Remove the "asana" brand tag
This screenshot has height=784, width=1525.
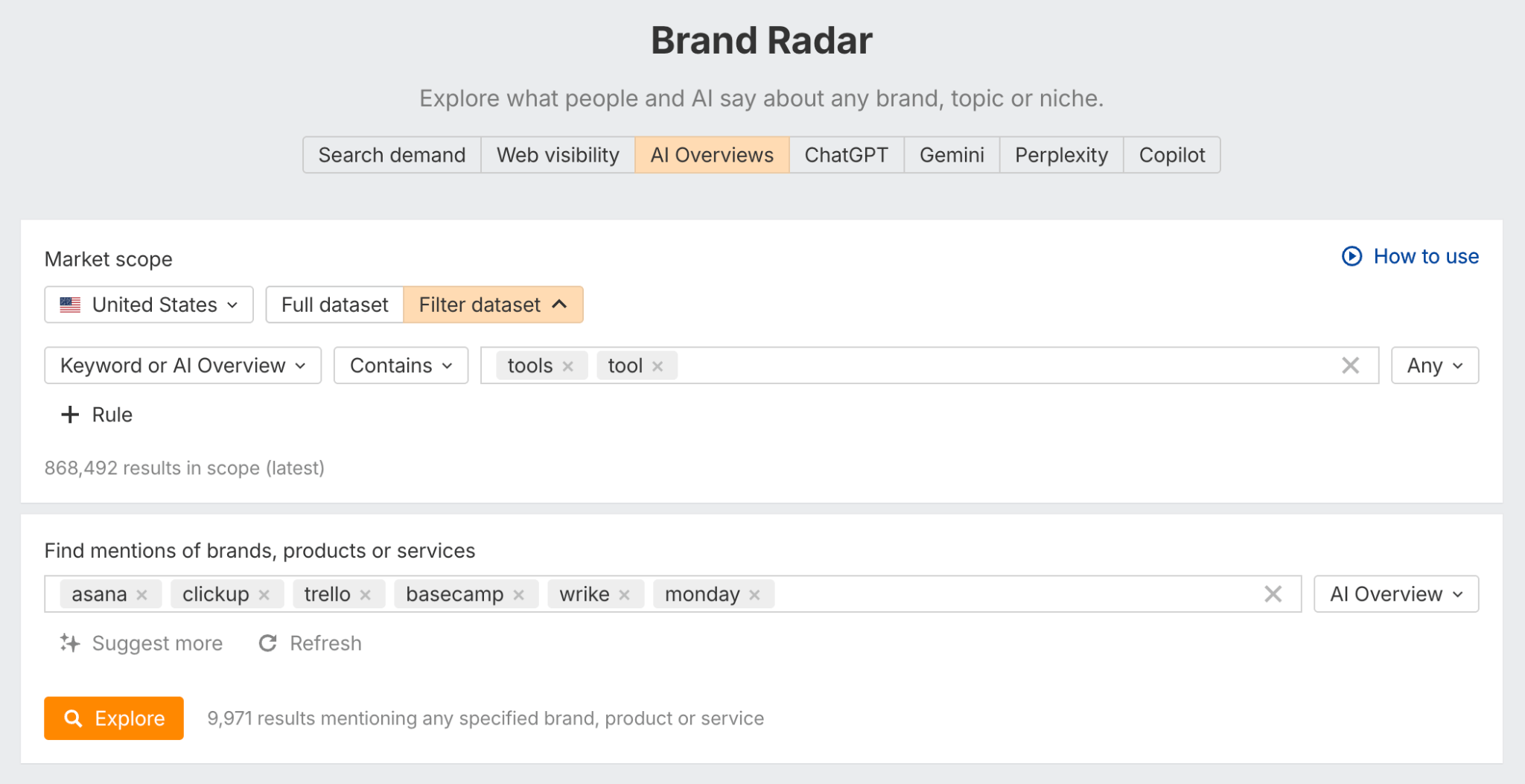[143, 594]
